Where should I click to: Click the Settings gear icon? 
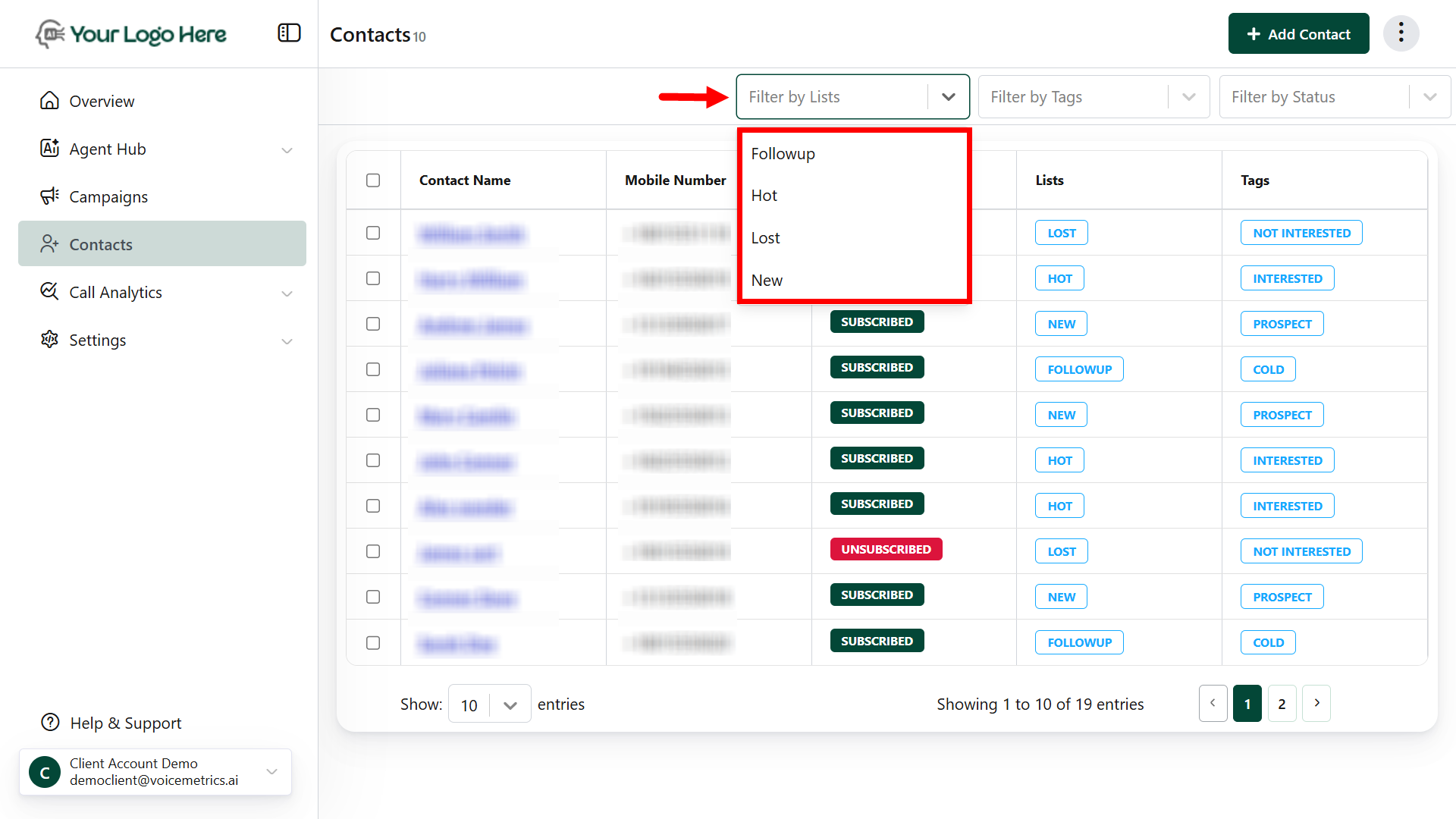[x=49, y=340]
